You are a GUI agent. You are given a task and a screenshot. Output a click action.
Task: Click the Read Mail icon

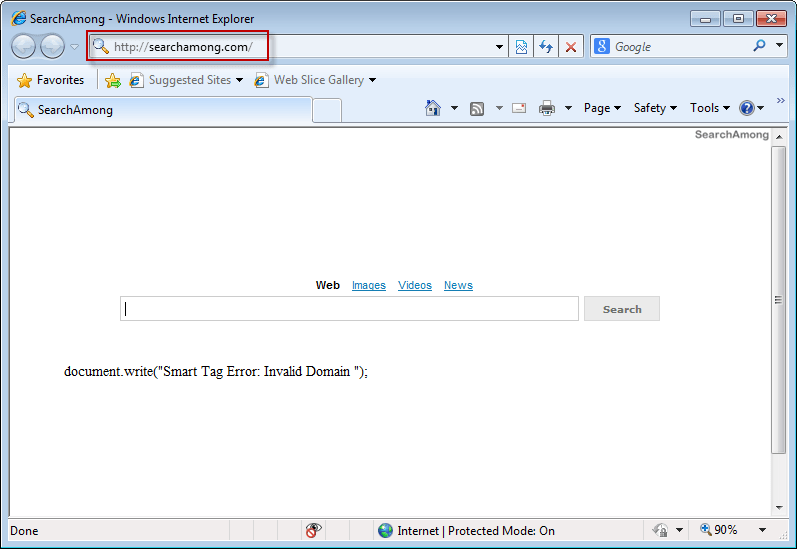click(519, 108)
